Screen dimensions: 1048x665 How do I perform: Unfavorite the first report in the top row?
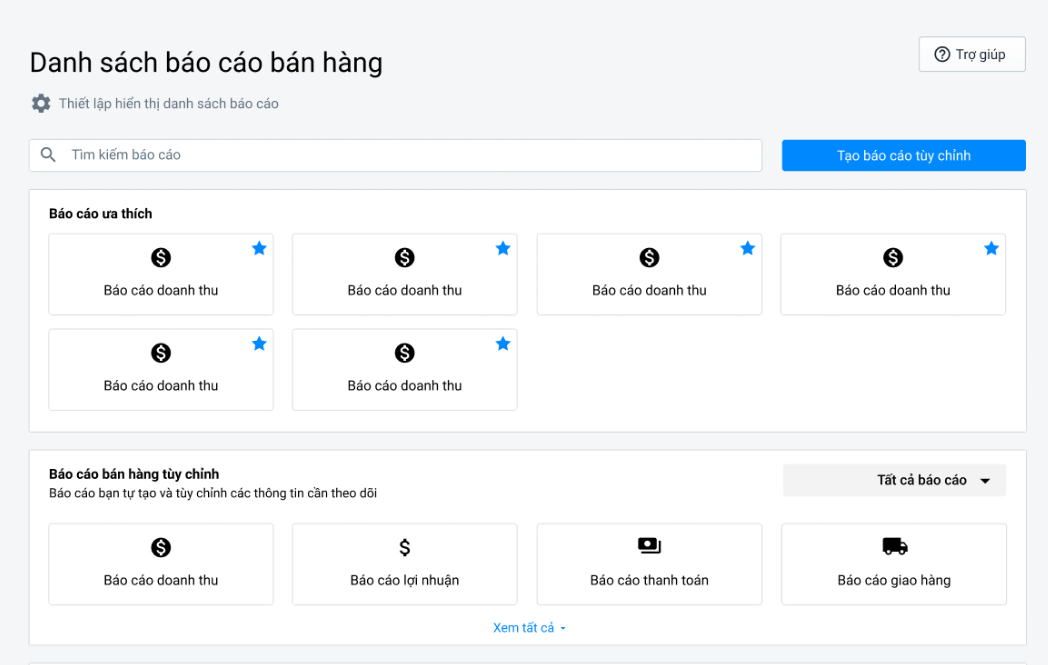pos(259,248)
